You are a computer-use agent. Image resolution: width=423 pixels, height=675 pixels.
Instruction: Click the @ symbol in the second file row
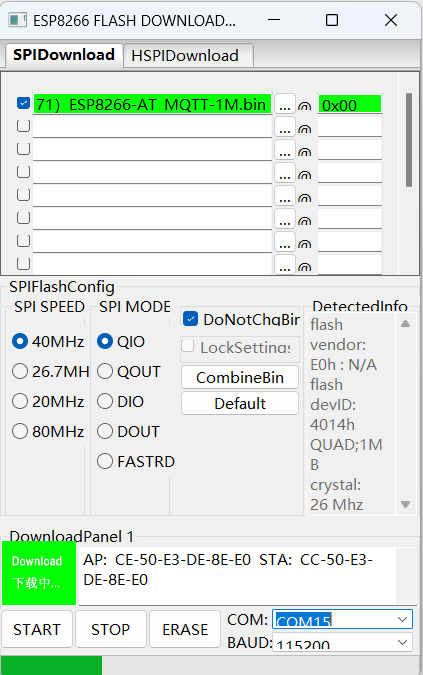305,129
